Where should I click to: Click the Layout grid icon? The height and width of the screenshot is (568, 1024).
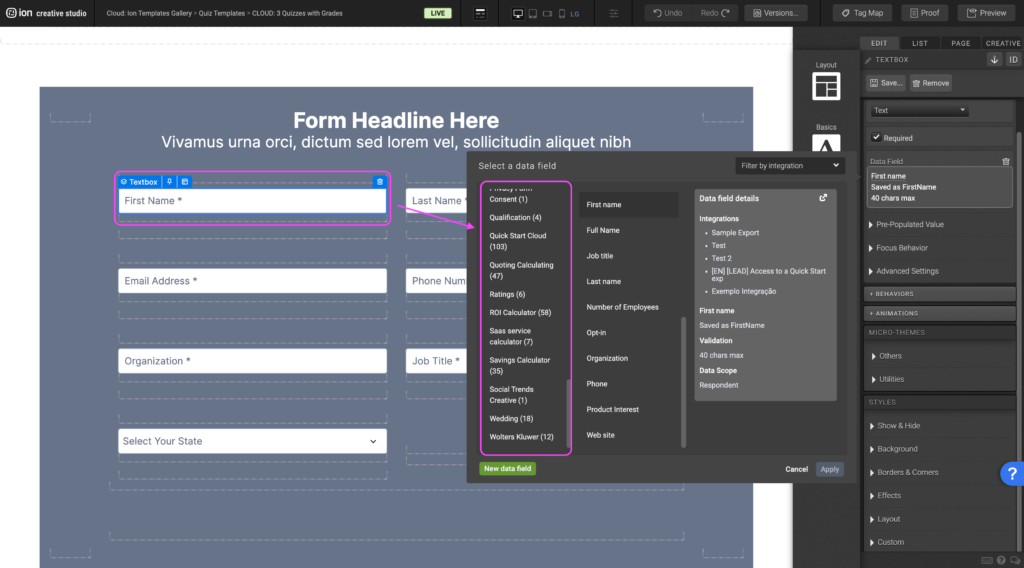pyautogui.click(x=826, y=87)
